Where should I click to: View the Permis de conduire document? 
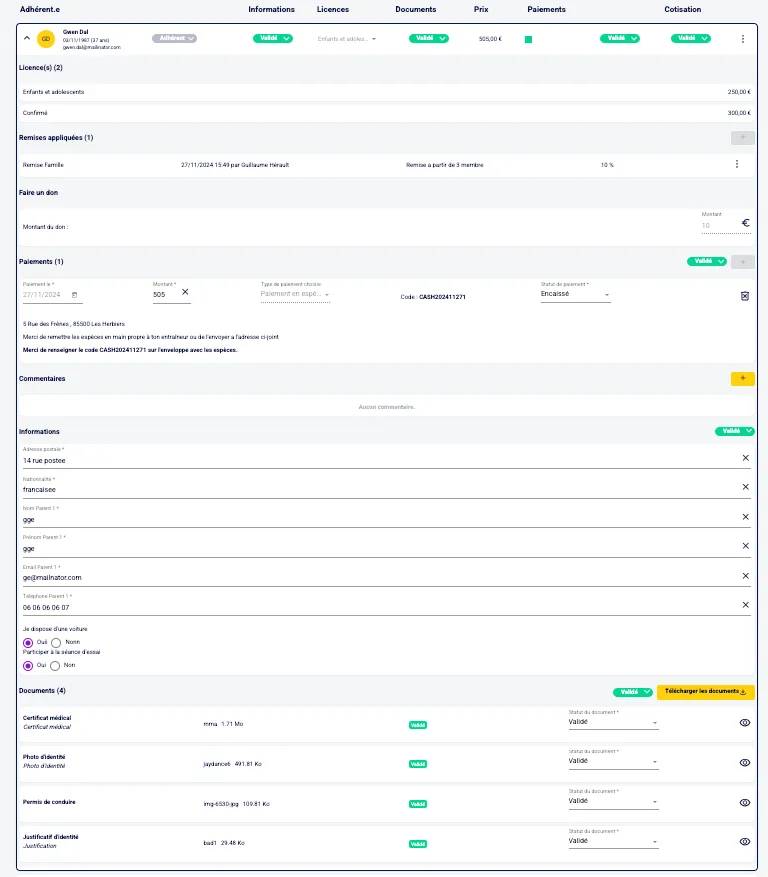tap(744, 802)
